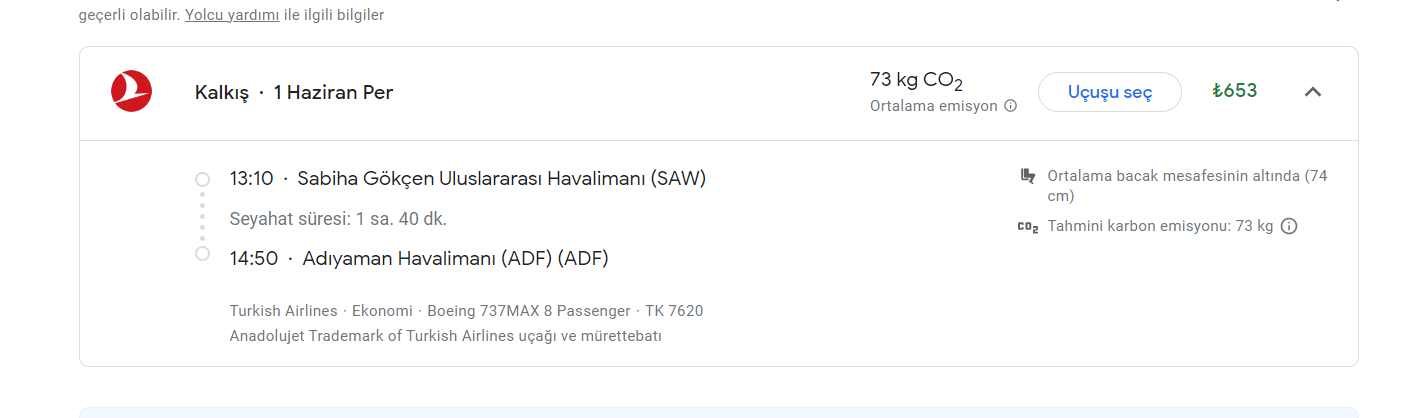1423x418 pixels.
Task: Click Sabiha Gökçen Uluslararası Havalimanı (SAW) text
Action: [502, 179]
